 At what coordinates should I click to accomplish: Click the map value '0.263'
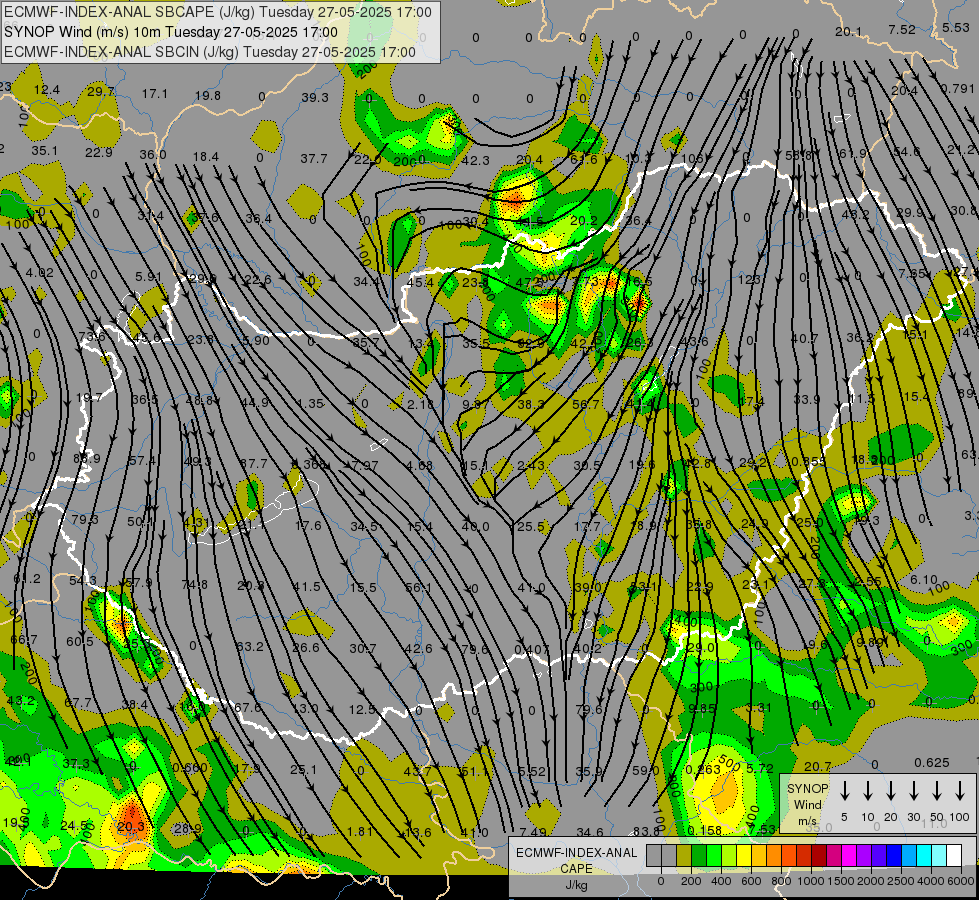click(703, 770)
